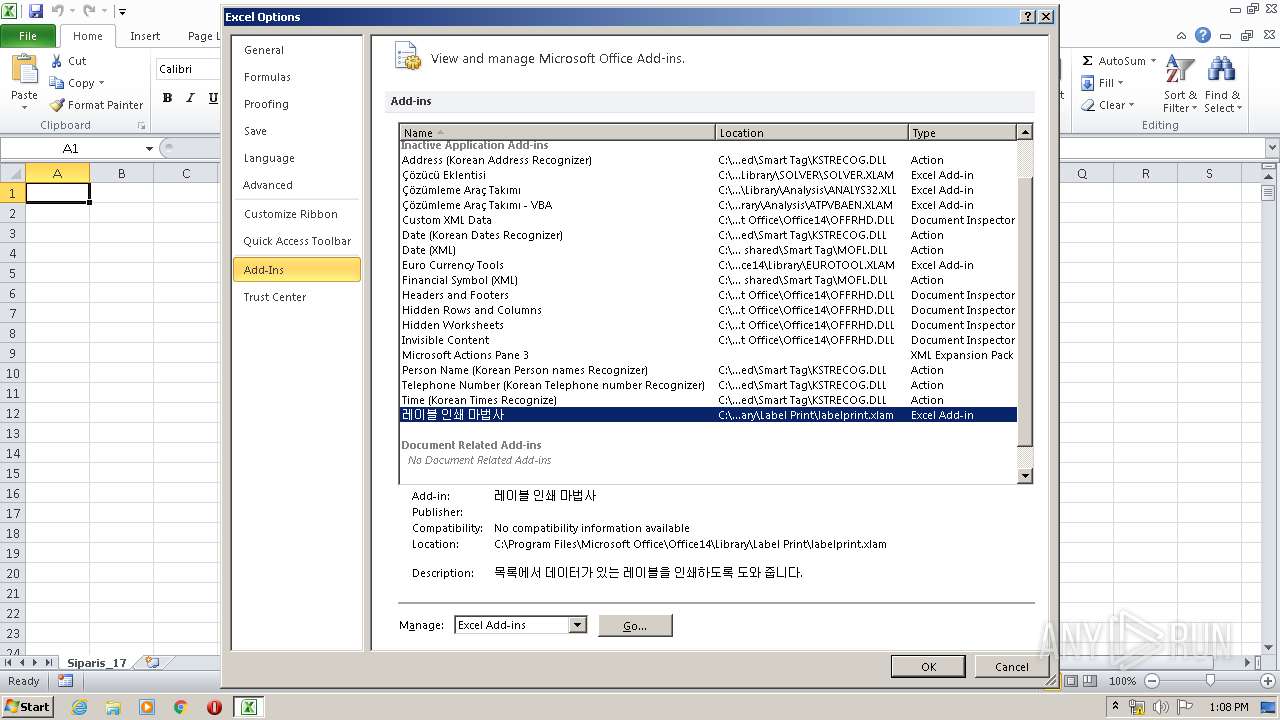Open the Save options category

[296, 131]
